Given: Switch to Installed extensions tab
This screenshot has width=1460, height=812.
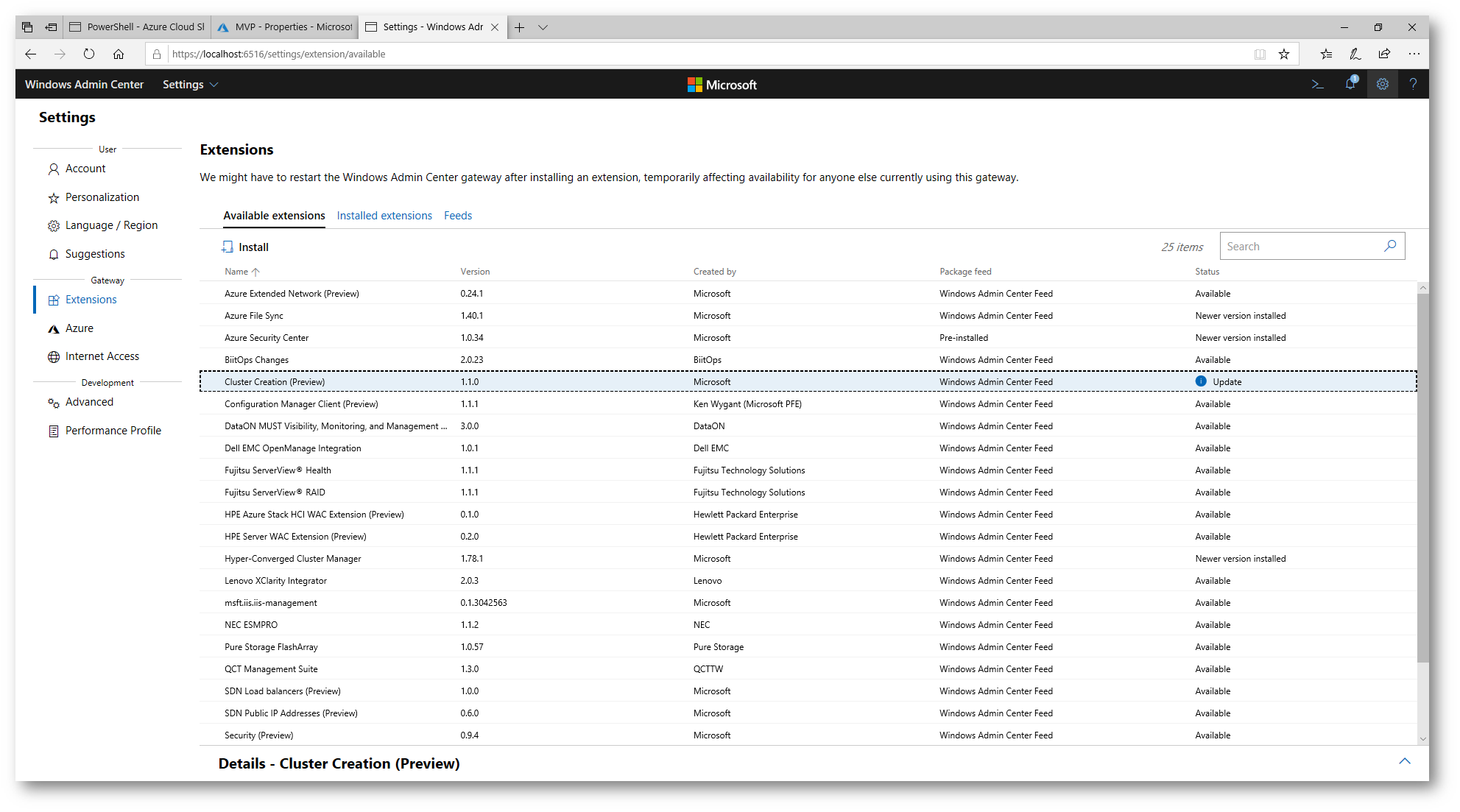Looking at the screenshot, I should point(384,216).
